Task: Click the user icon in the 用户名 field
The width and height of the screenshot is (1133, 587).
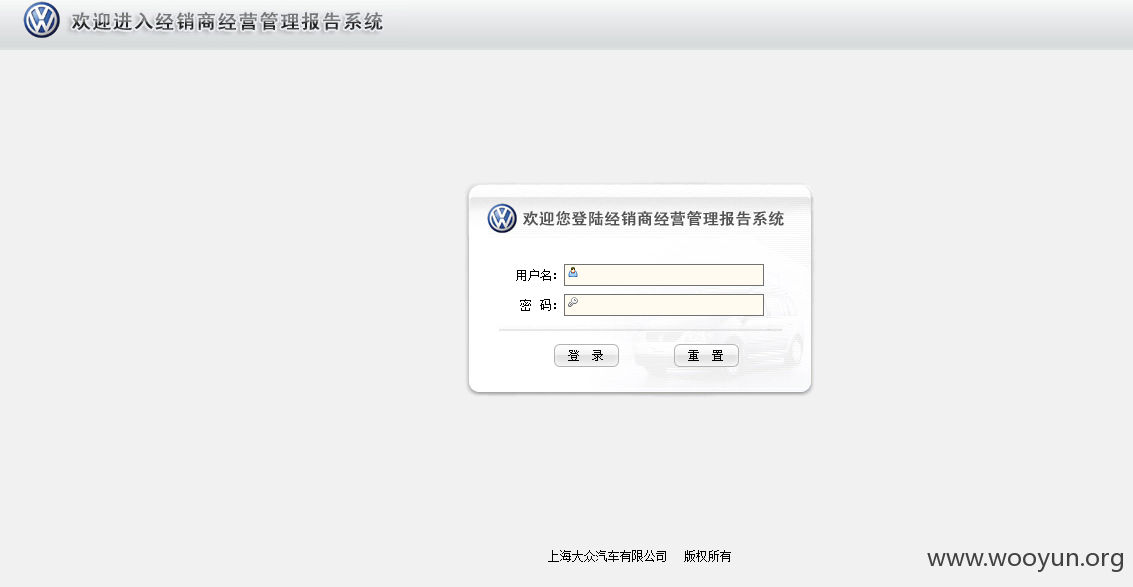Action: click(573, 273)
